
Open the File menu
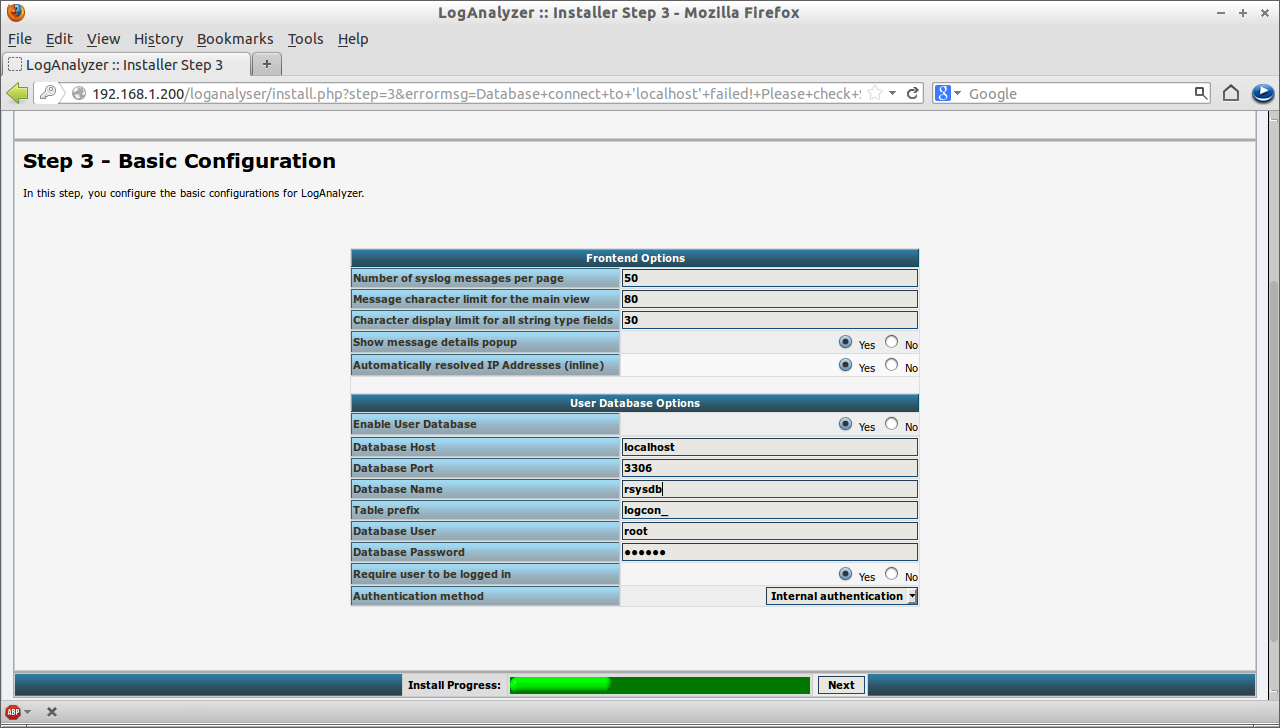[x=20, y=39]
